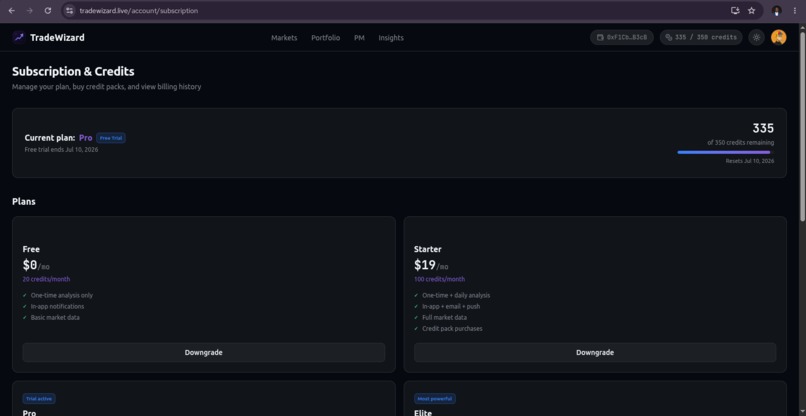The width and height of the screenshot is (806, 416).
Task: Click 'Credit pack purchases' feature
Action: (x=452, y=329)
